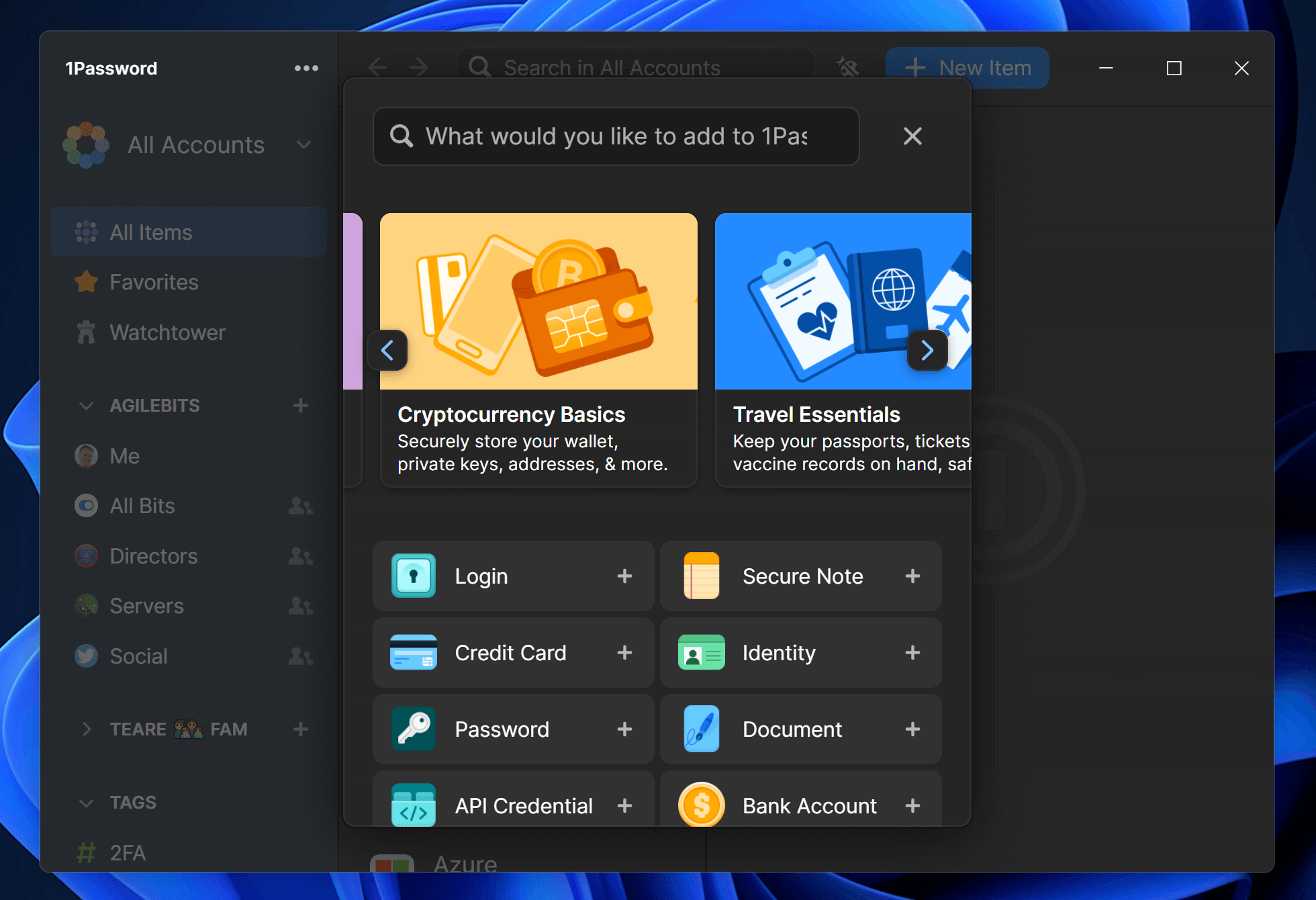Click the Watchtower icon beside the search bar
Viewport: 1316px width, 900px height.
(x=847, y=67)
